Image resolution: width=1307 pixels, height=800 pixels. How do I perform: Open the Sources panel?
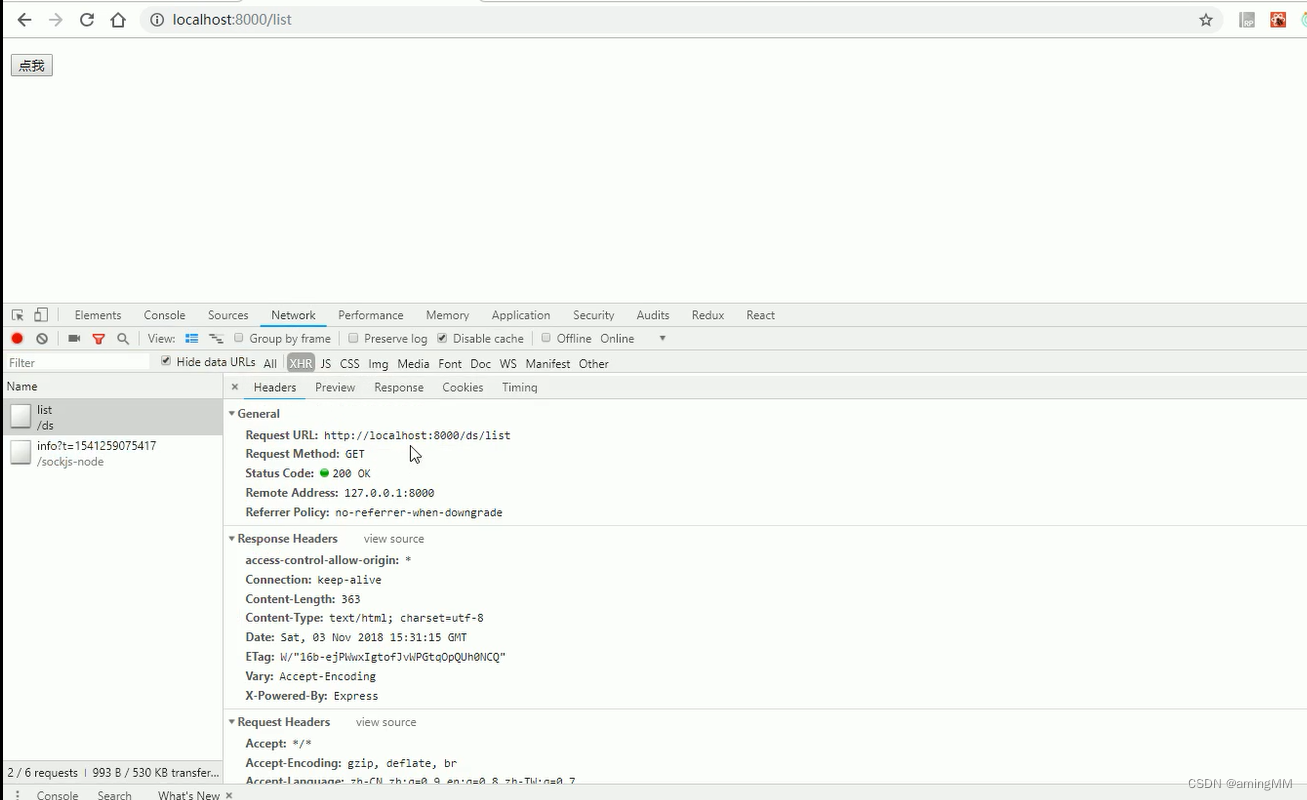(x=228, y=315)
